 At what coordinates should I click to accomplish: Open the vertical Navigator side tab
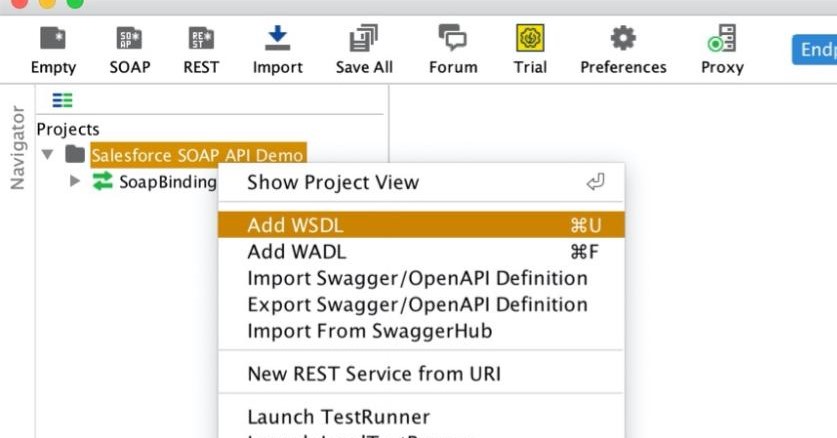(17, 147)
